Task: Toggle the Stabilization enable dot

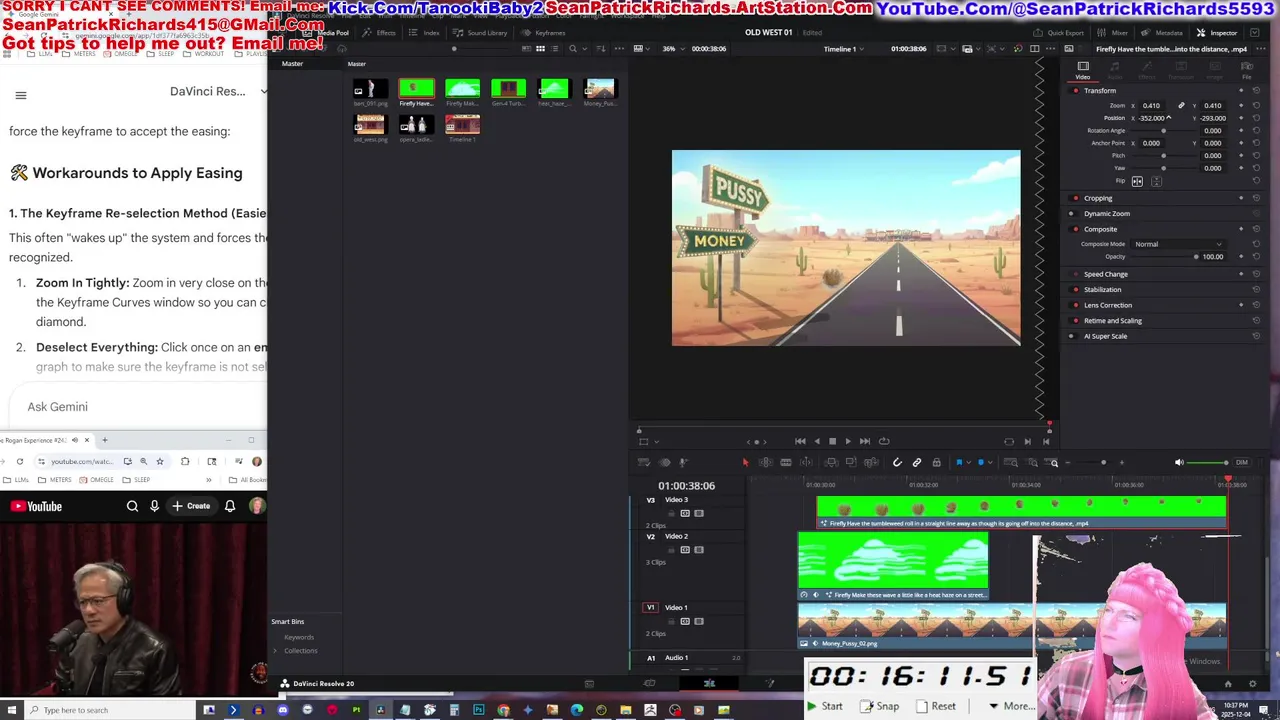Action: (1075, 290)
